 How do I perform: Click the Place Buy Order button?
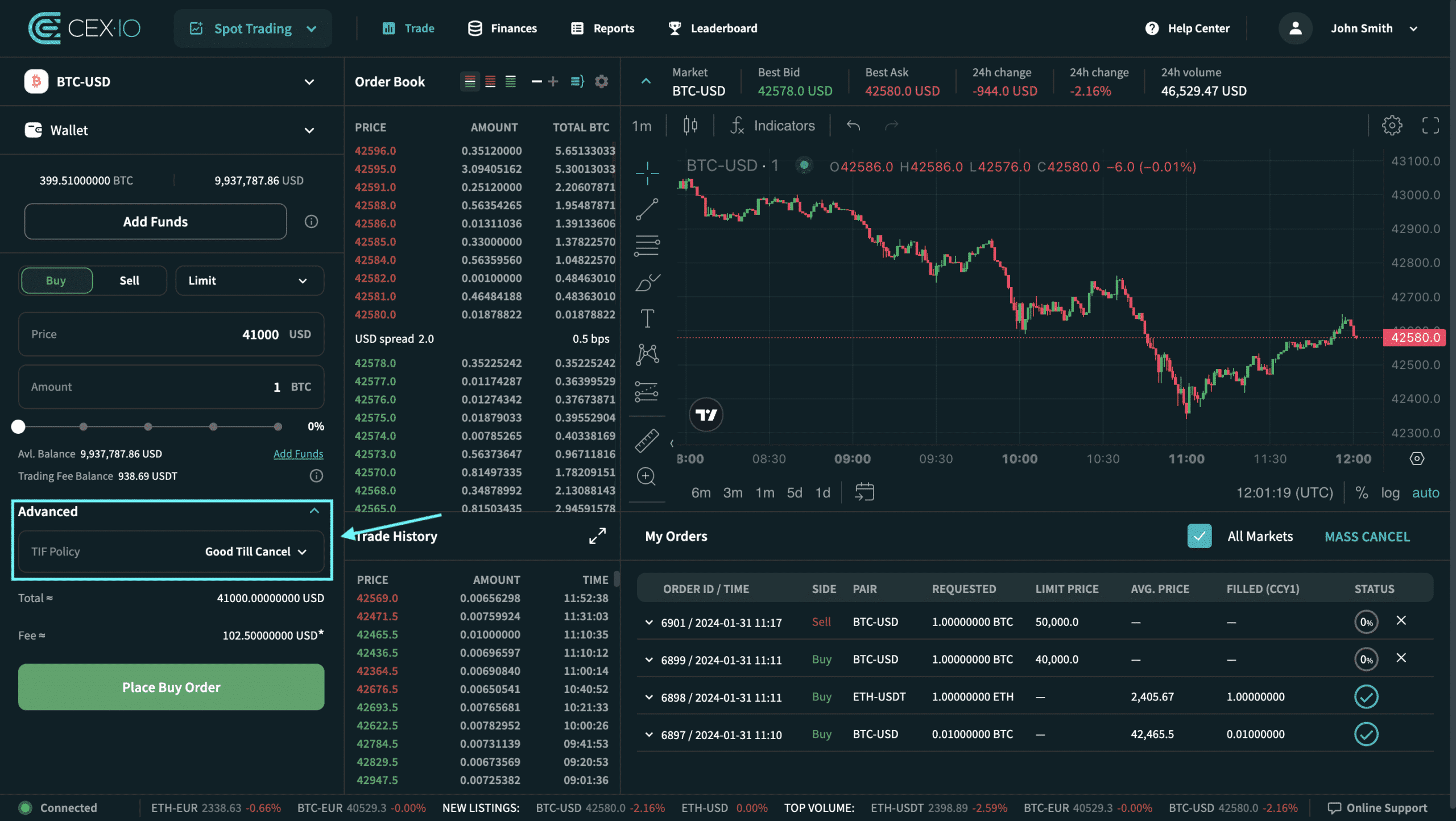171,687
